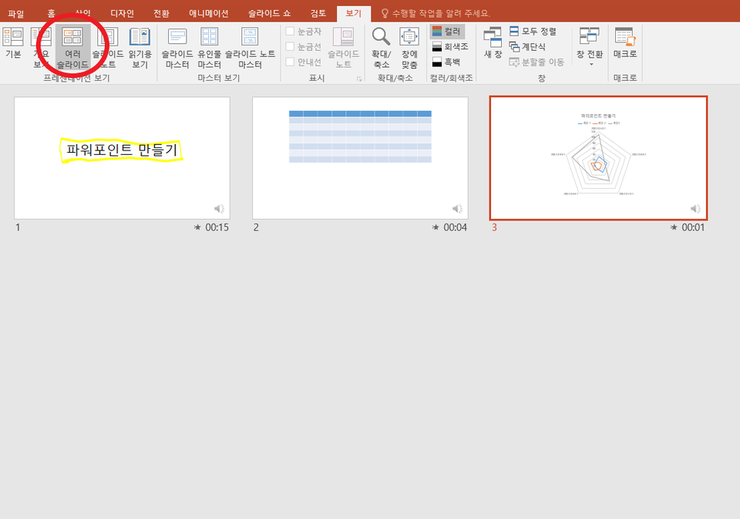Select the 회색조 grayscale mode
Viewport: 740px width, 519px height.
[x=450, y=47]
